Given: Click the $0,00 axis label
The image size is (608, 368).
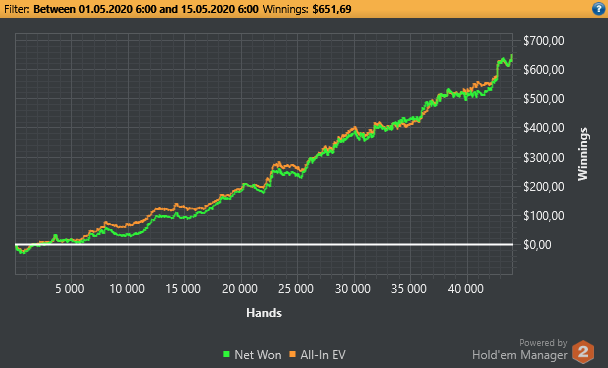Looking at the screenshot, I should 537,245.
